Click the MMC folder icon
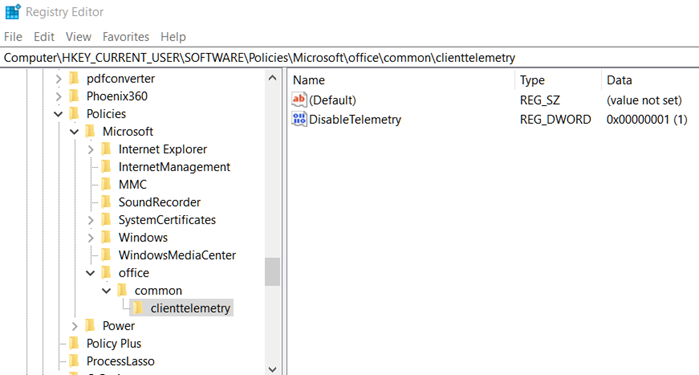This screenshot has height=375, width=699. click(x=106, y=184)
